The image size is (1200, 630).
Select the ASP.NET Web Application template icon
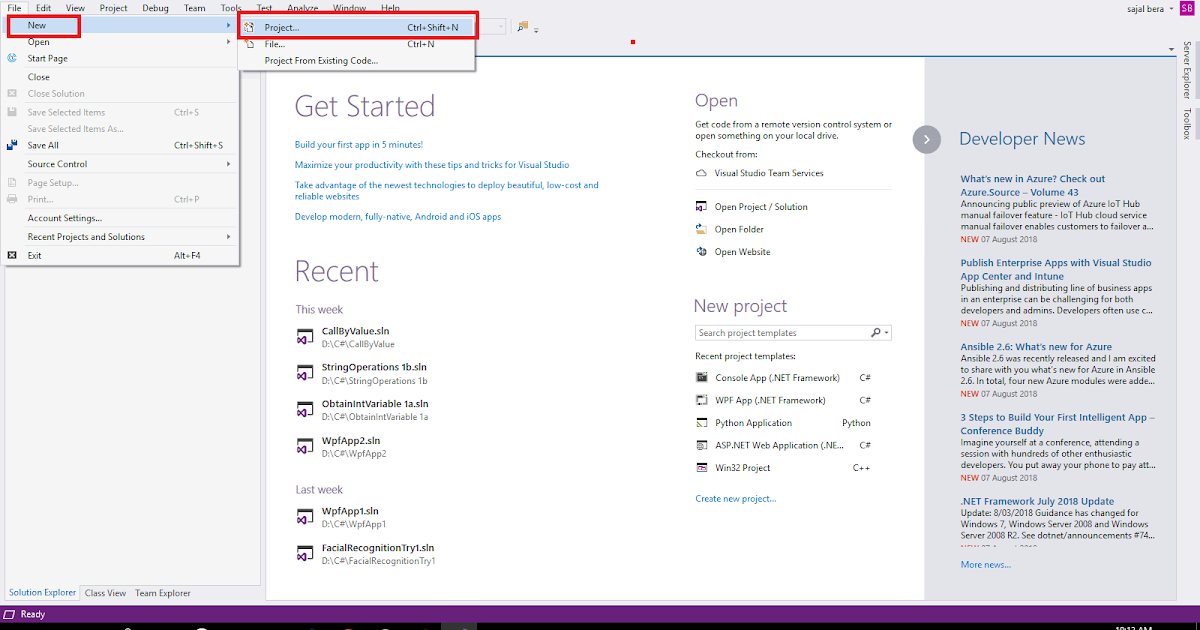pos(702,444)
